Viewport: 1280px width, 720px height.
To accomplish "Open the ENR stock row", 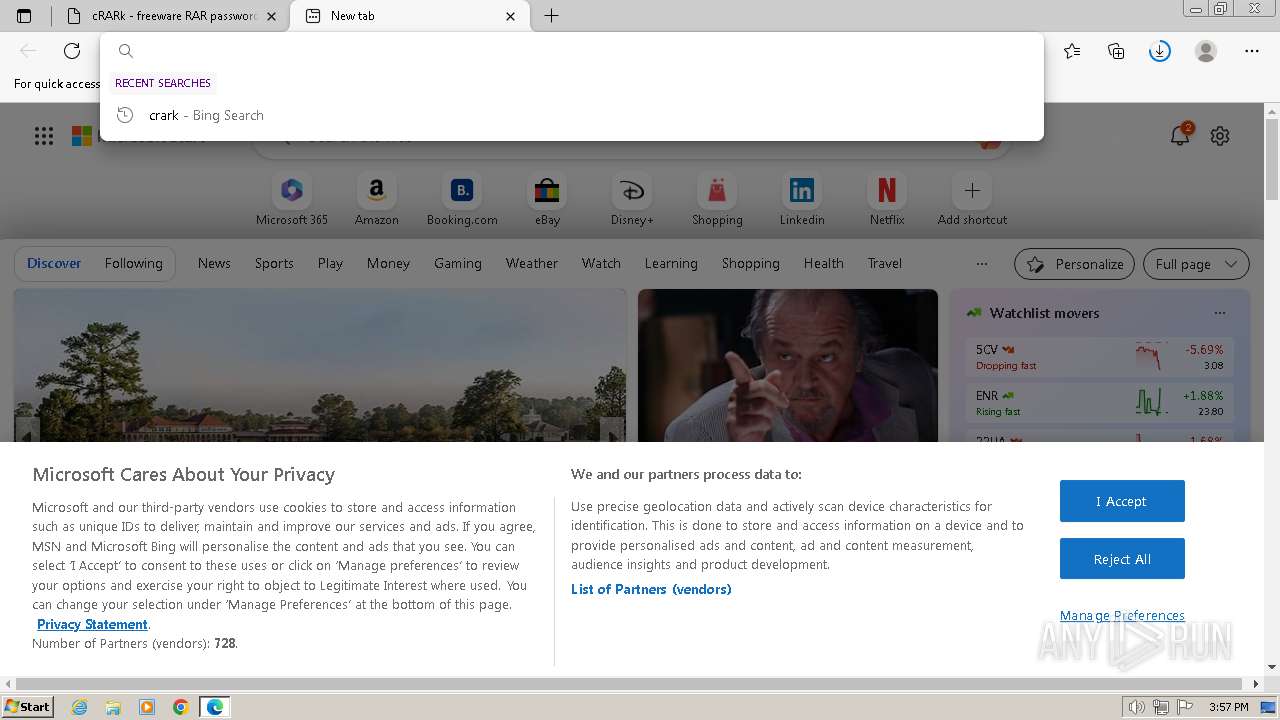I will [x=1099, y=403].
